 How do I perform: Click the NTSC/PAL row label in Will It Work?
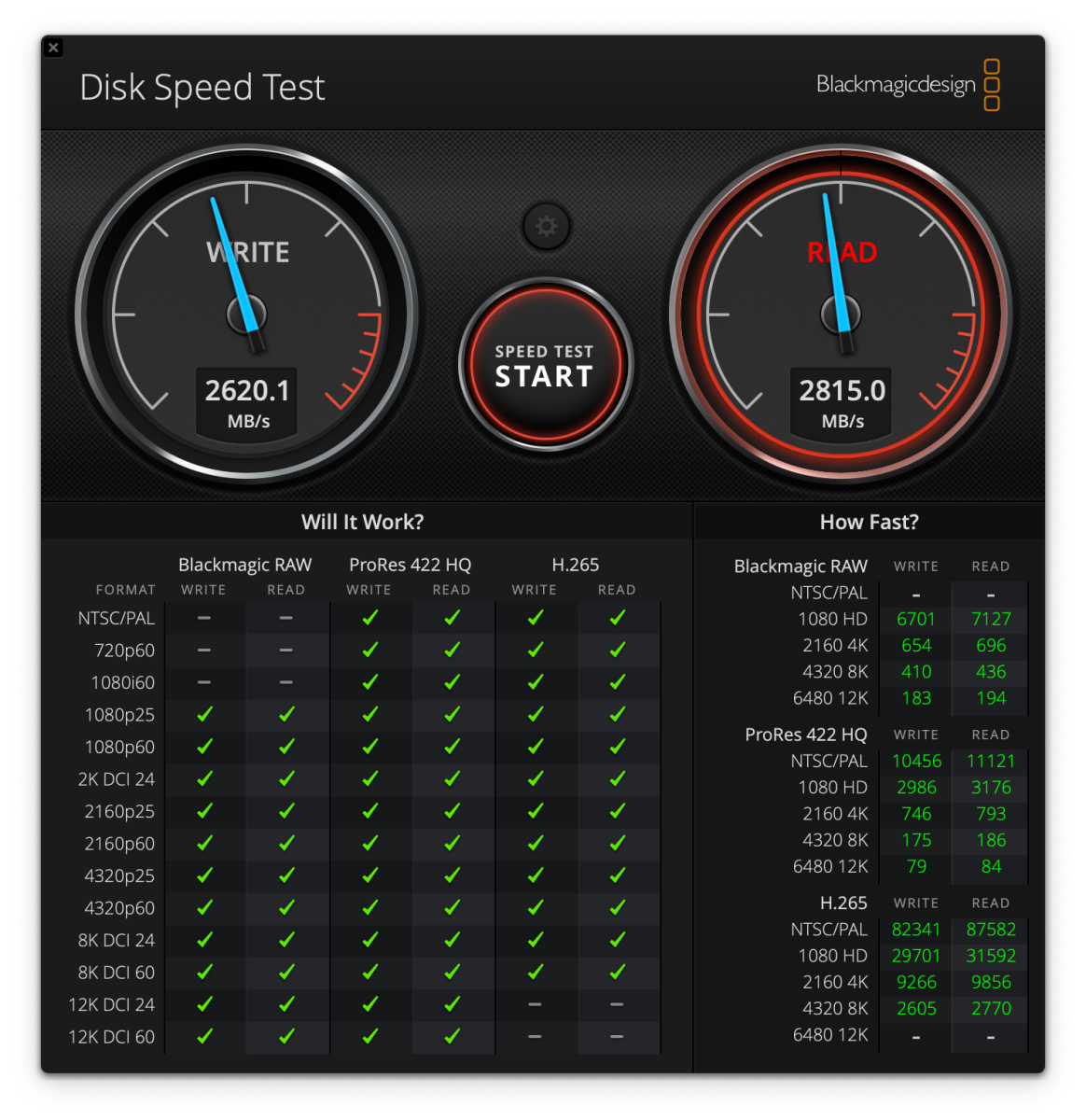click(117, 618)
